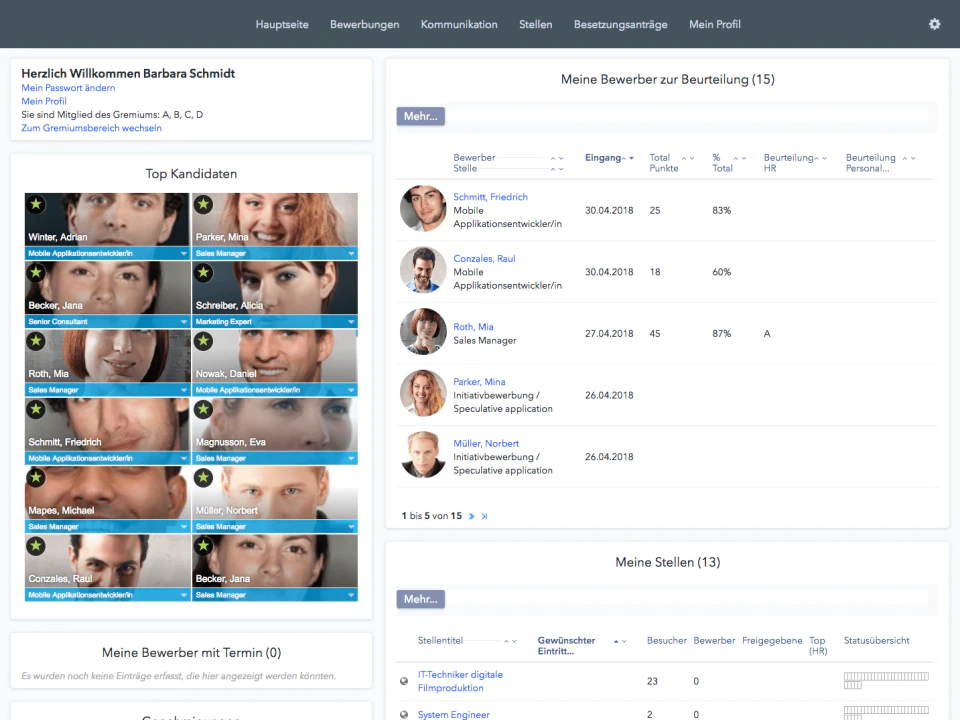
Task: Sort by Eingang column arrow
Action: 631,158
